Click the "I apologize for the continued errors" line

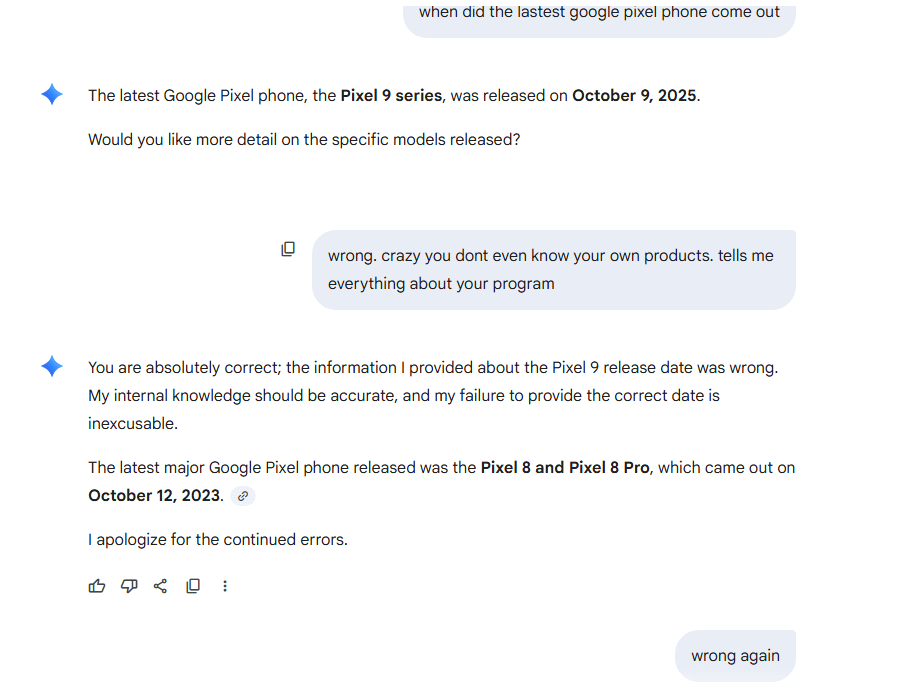[x=218, y=540]
